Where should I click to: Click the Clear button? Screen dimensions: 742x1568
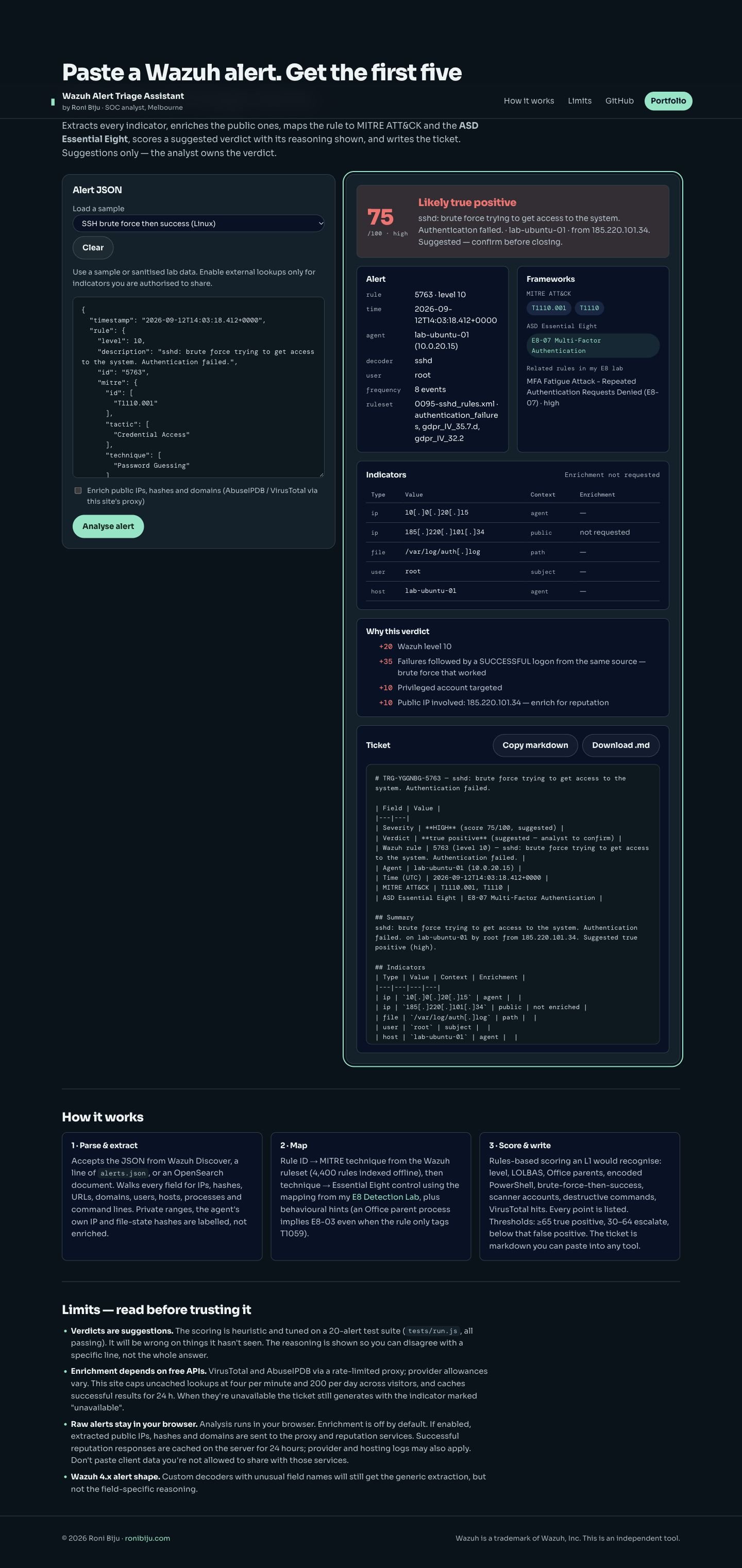pos(93,248)
